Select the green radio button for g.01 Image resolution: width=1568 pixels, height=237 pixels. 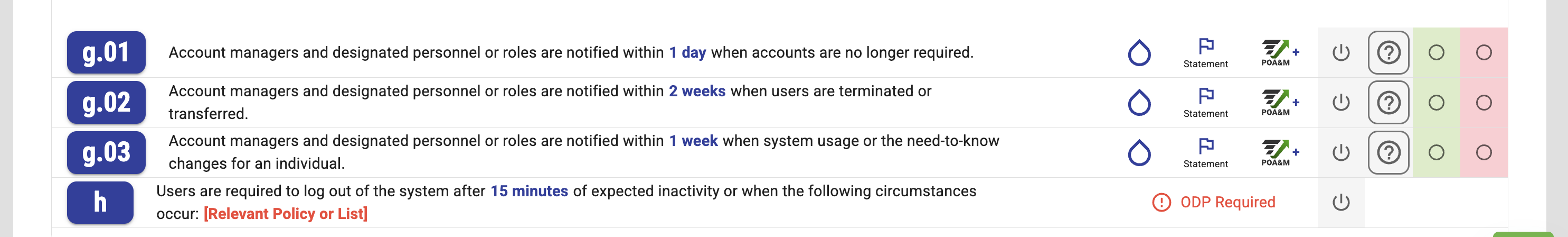(1436, 53)
